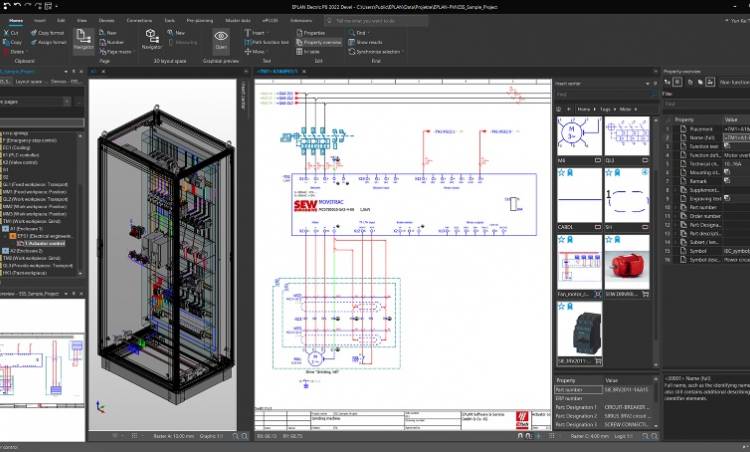The width and height of the screenshot is (750, 452).
Task: Click the Property overview ribbon icon
Action: coord(300,42)
